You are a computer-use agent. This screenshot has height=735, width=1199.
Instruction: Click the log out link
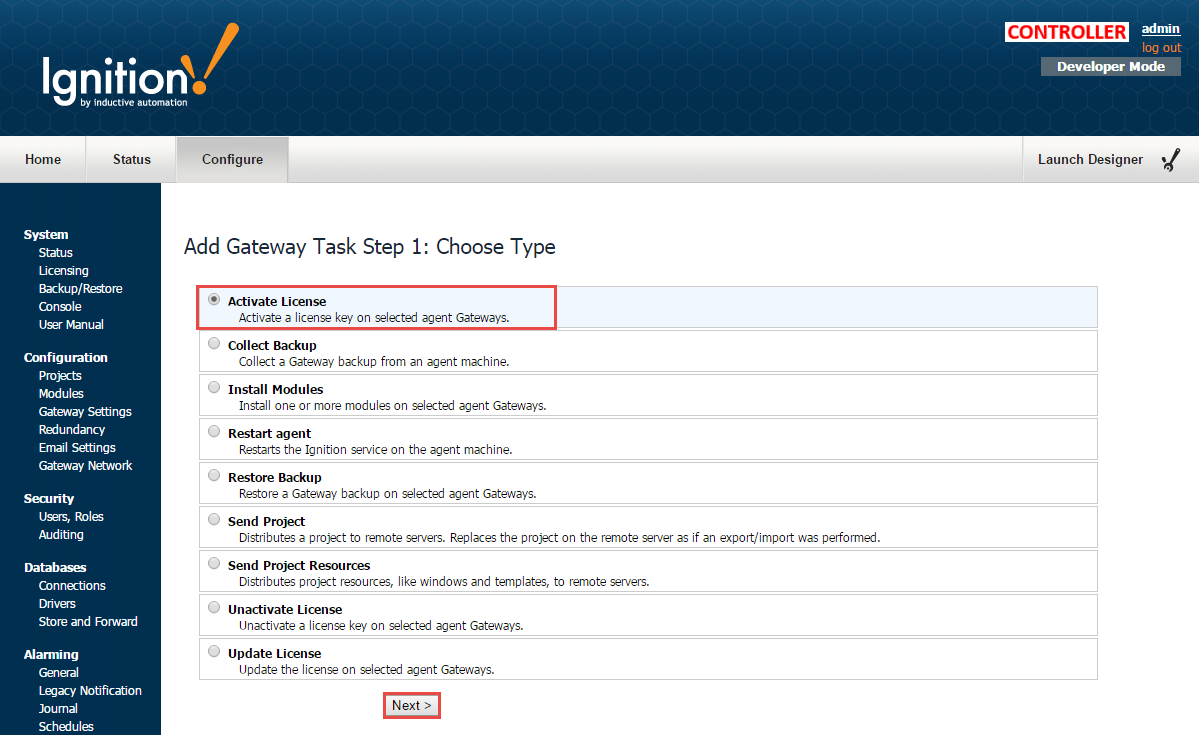click(x=1162, y=47)
